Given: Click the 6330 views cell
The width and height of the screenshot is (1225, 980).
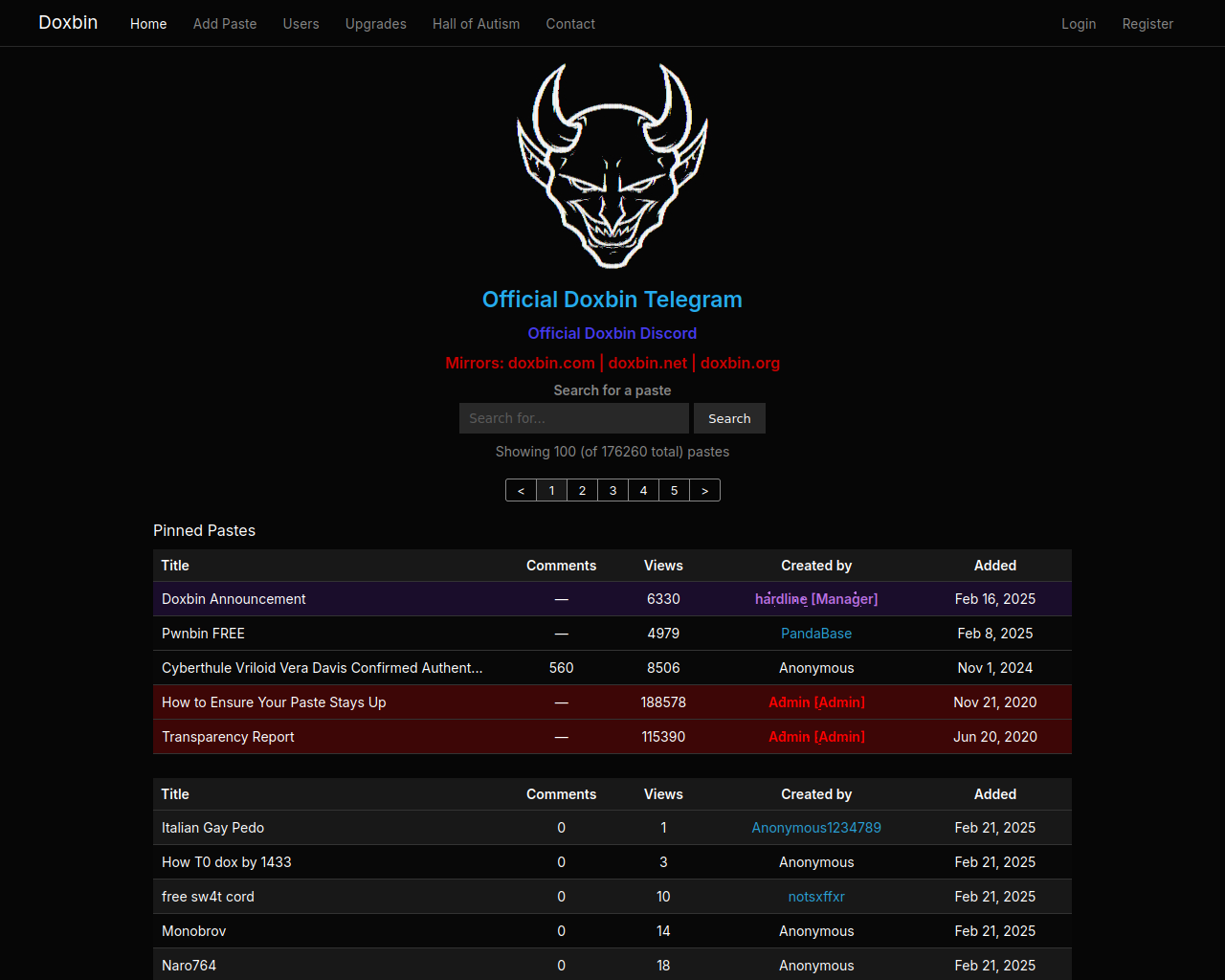Looking at the screenshot, I should click(663, 599).
